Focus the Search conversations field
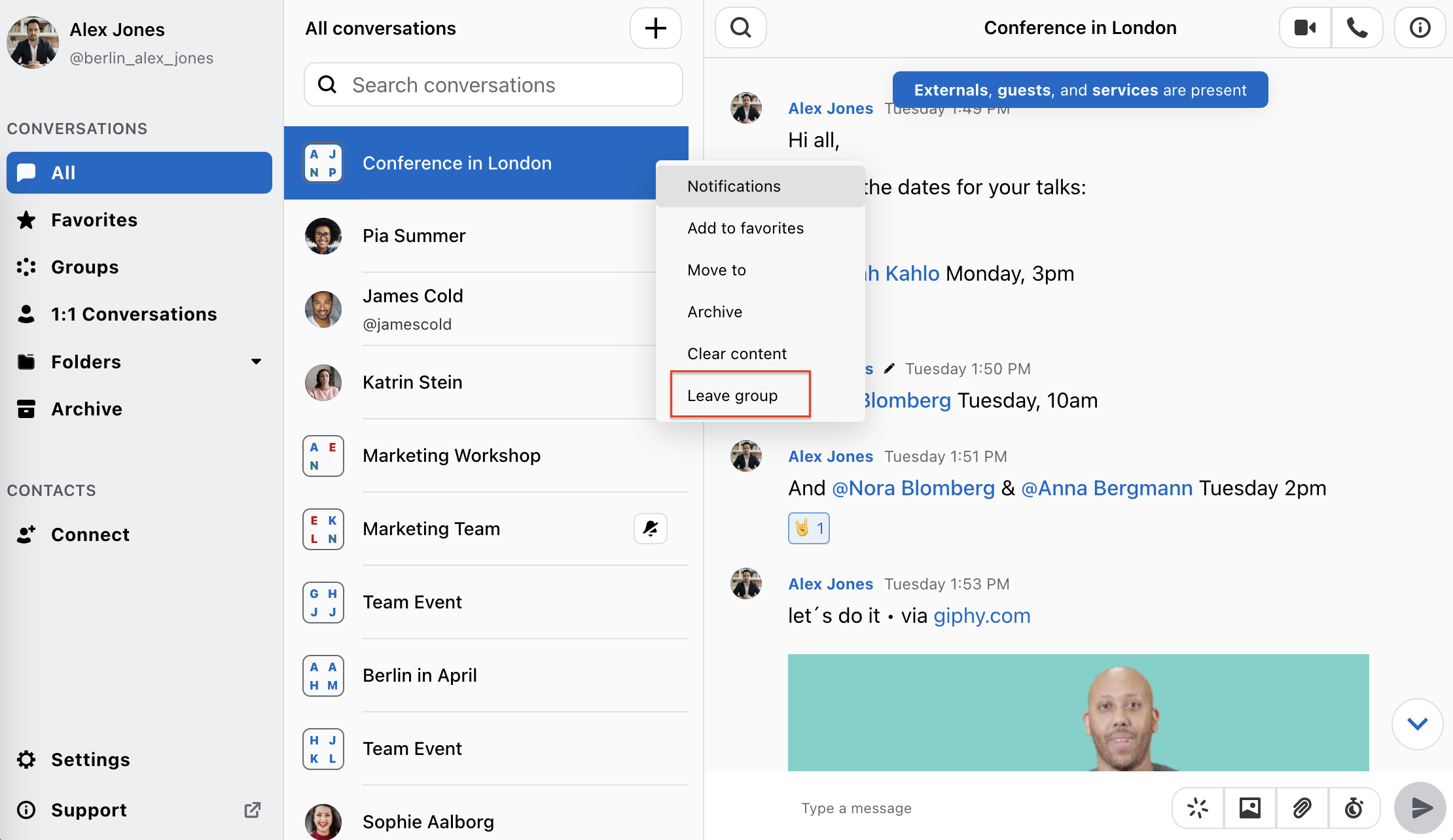 coord(493,85)
